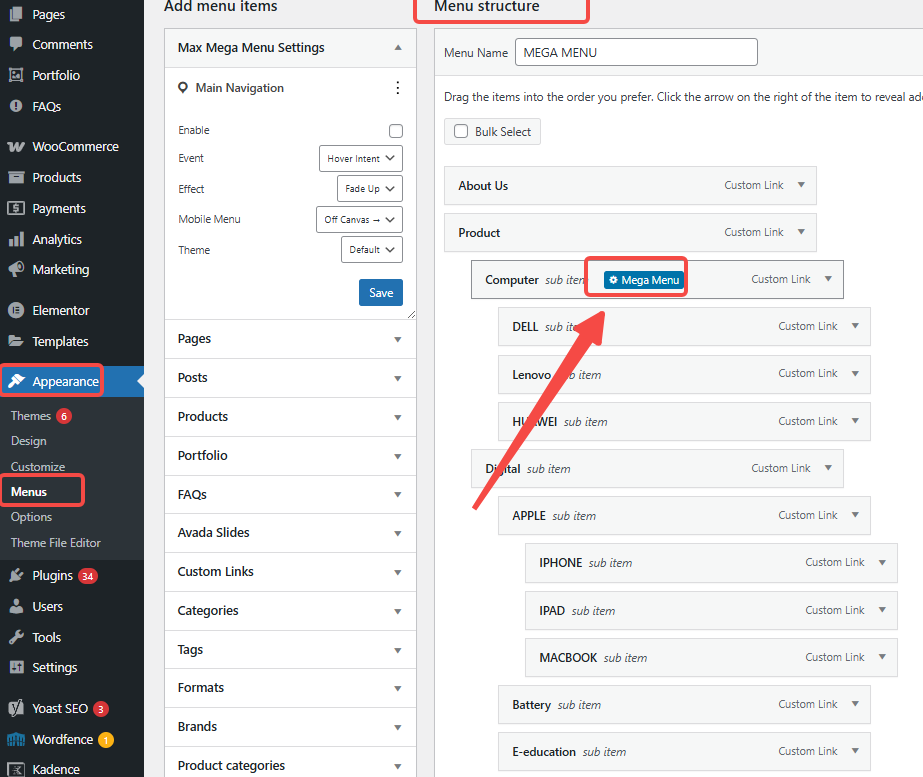Open the Effect dropdown showing Fade Up
The width and height of the screenshot is (923, 777).
(369, 189)
